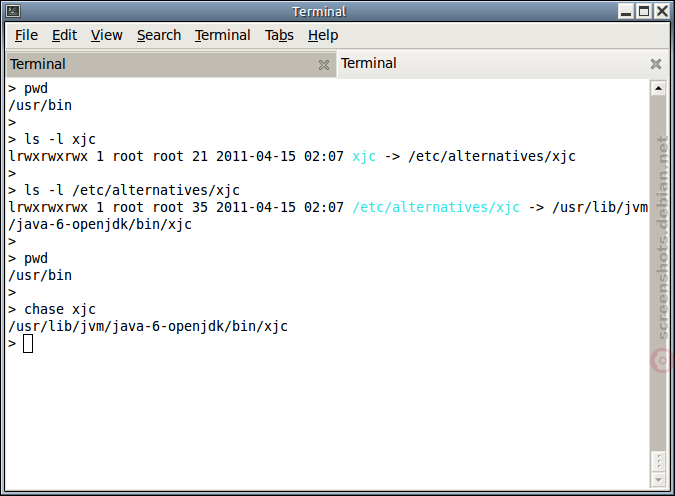Image resolution: width=675 pixels, height=496 pixels.
Task: Click the scrollbar up arrow
Action: [658, 88]
